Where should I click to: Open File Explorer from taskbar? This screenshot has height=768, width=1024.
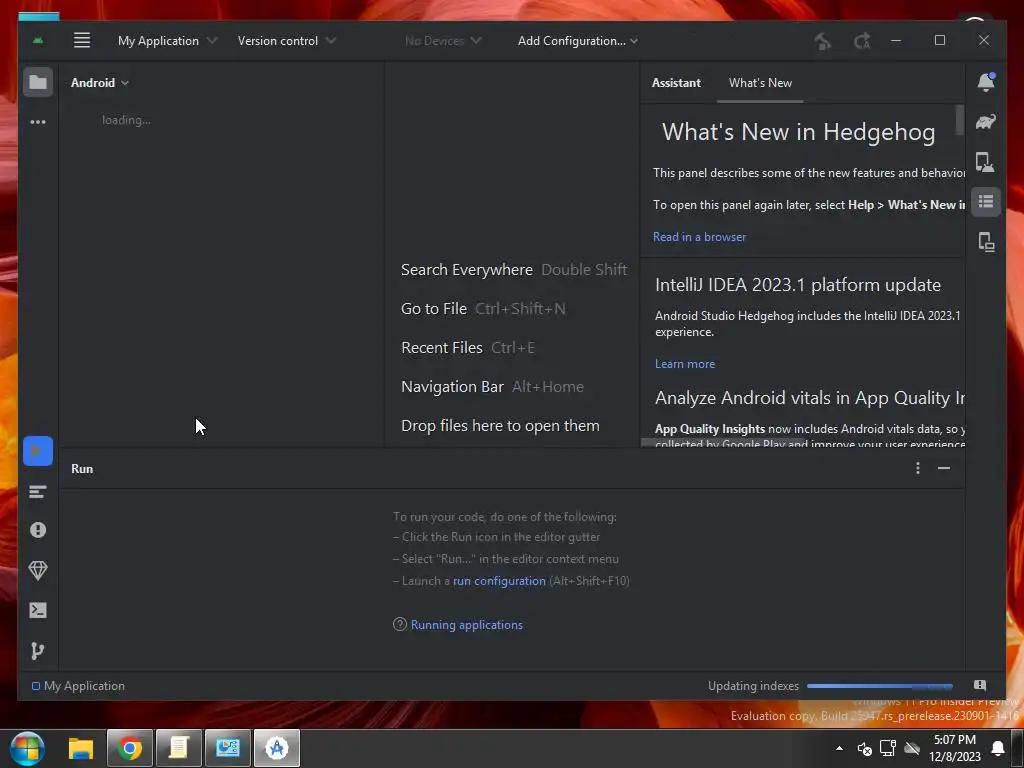click(81, 748)
